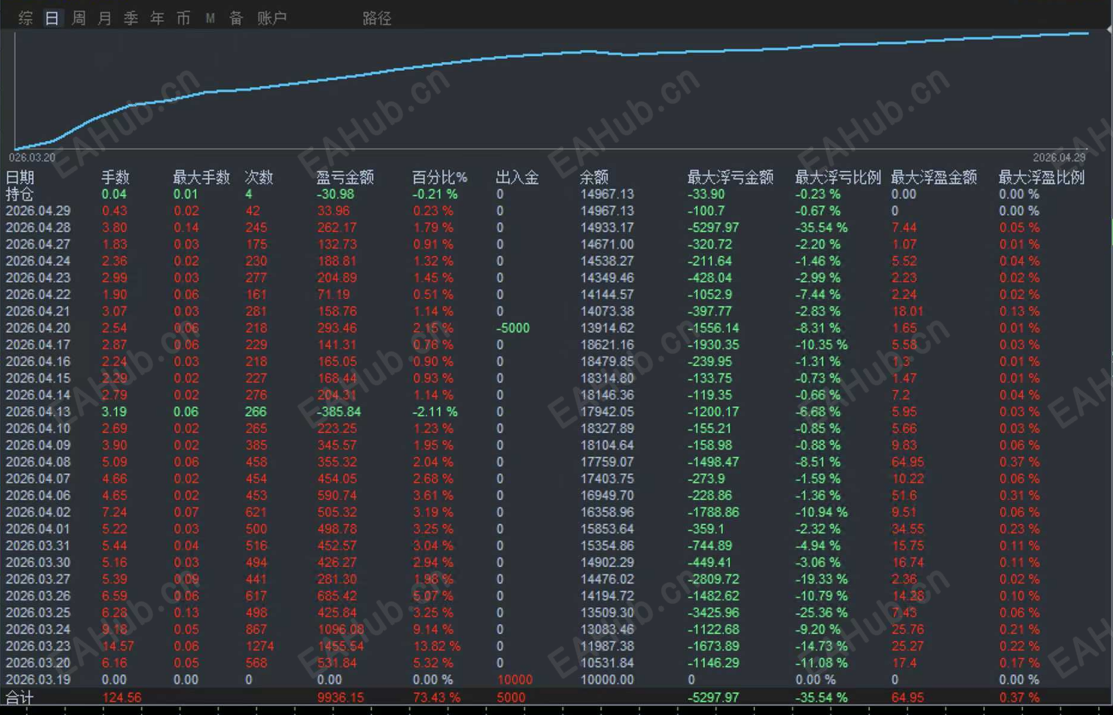Open the 账户 account menu
This screenshot has width=1113, height=715.
(x=272, y=17)
